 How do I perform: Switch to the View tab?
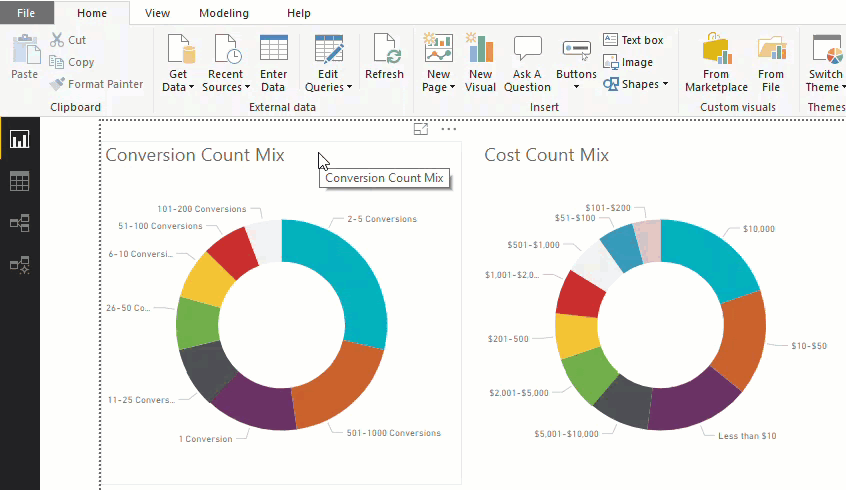coord(157,13)
